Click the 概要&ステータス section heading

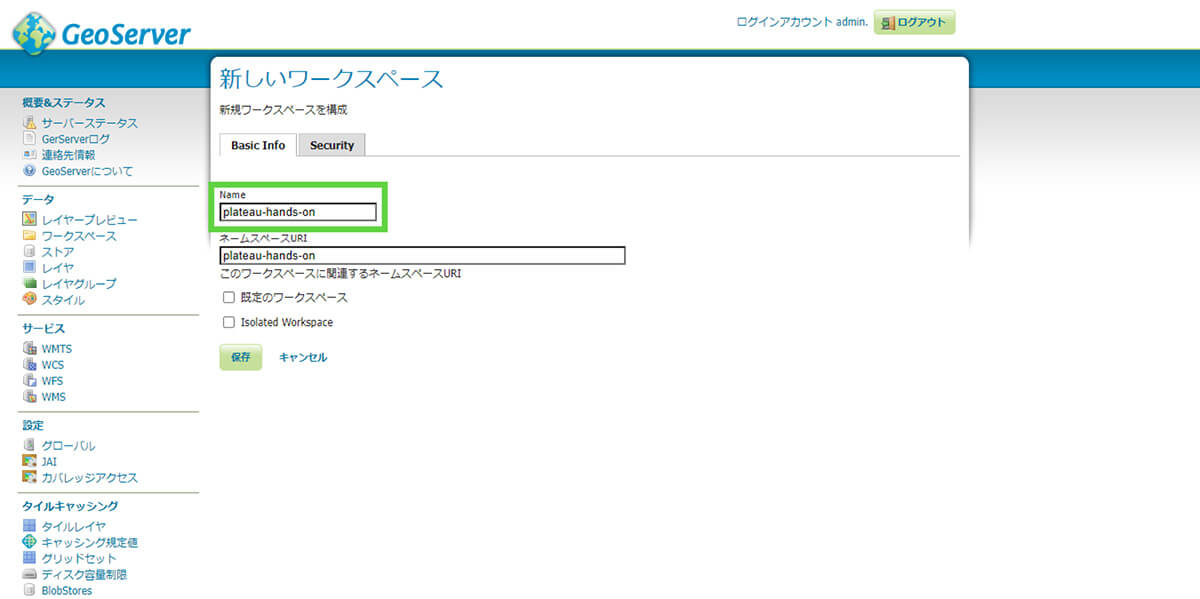(x=64, y=103)
